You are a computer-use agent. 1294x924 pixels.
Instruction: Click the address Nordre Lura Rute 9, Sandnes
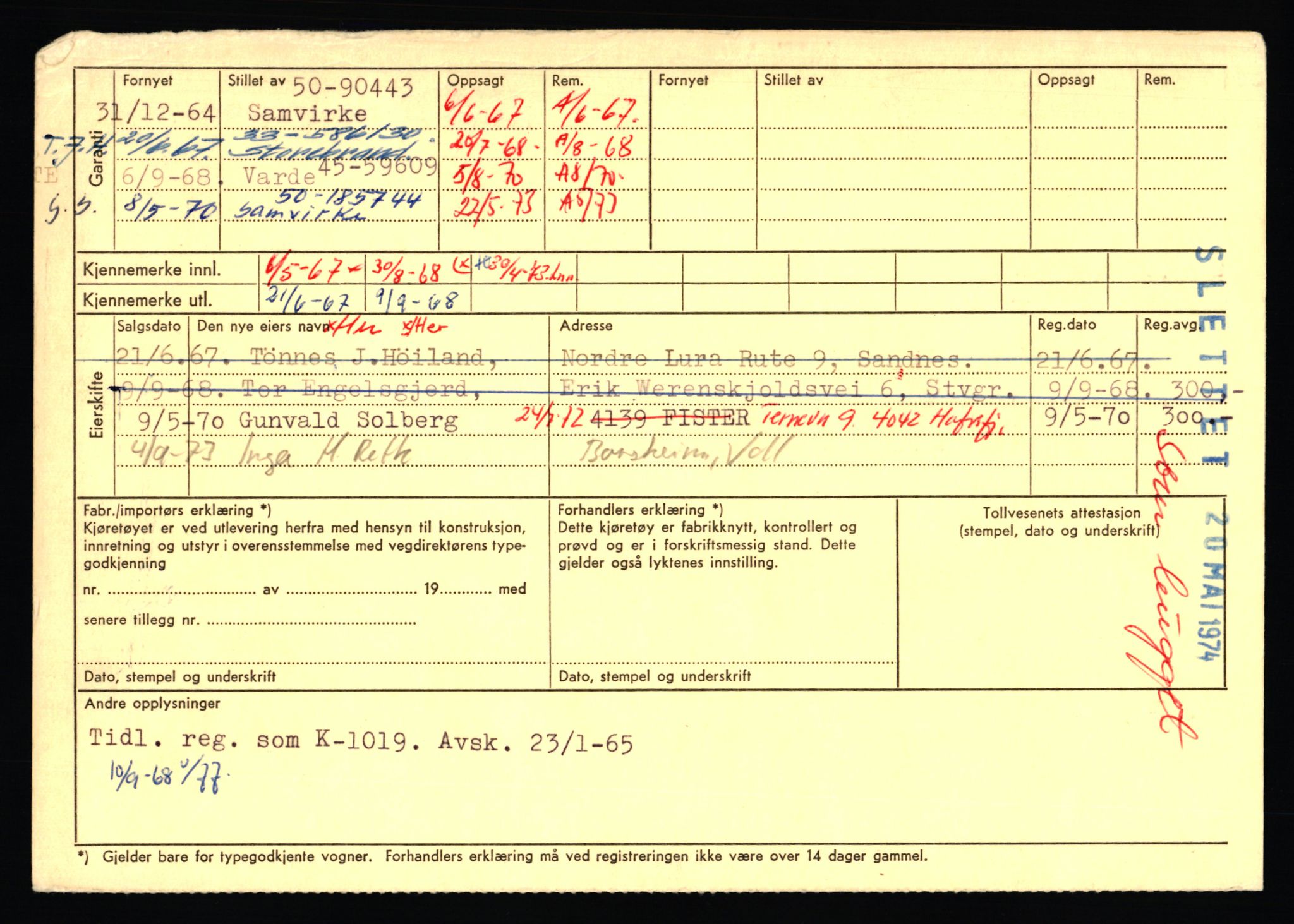pyautogui.click(x=766, y=359)
